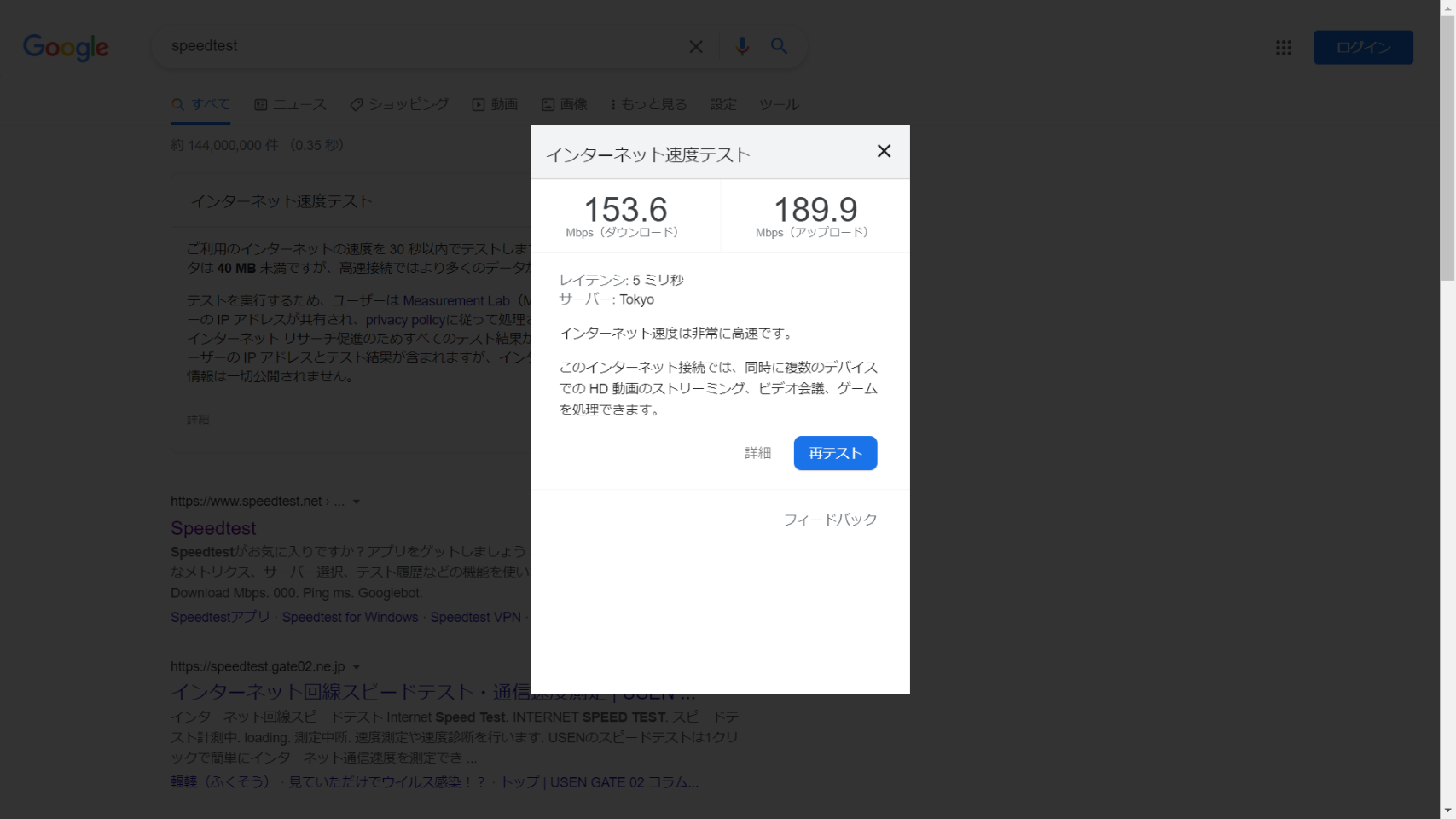Open the Speedtestアプリ sitelink
The image size is (1456, 819).
(x=220, y=617)
